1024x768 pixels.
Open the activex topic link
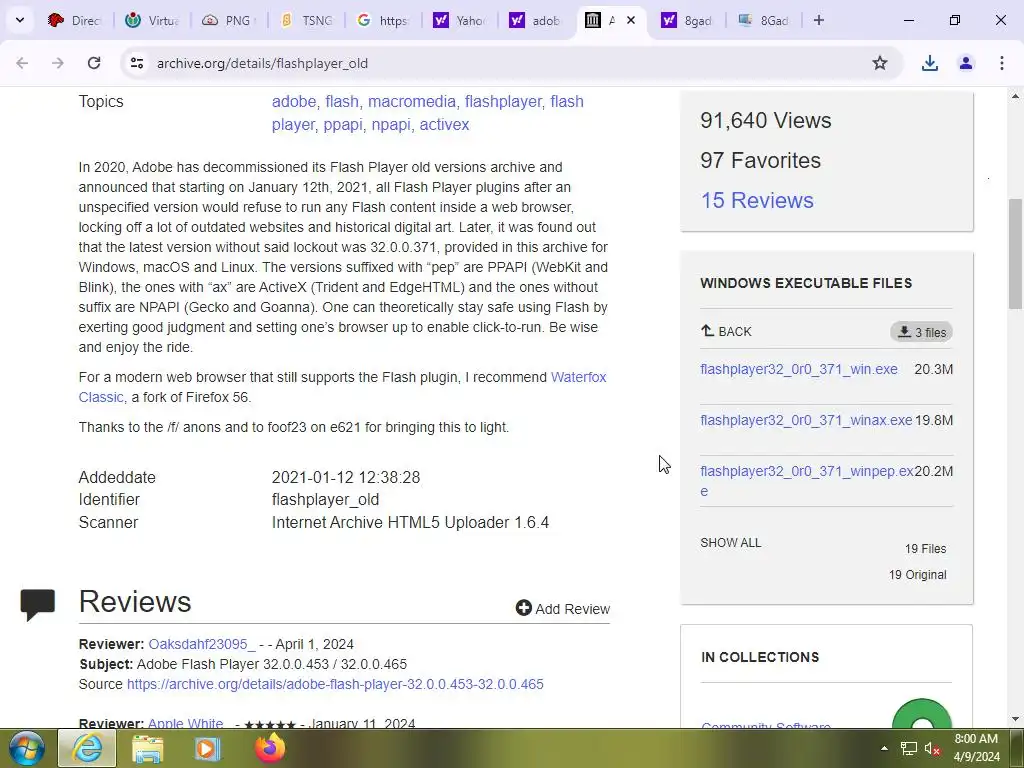pos(444,124)
